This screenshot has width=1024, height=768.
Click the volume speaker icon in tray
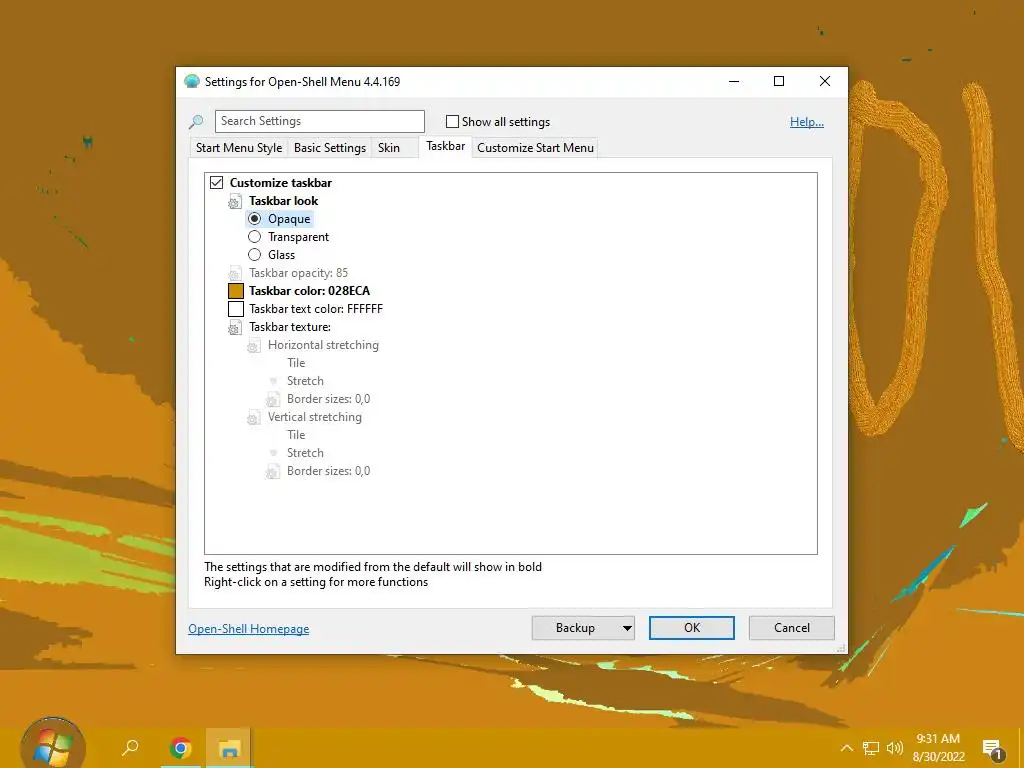click(895, 748)
